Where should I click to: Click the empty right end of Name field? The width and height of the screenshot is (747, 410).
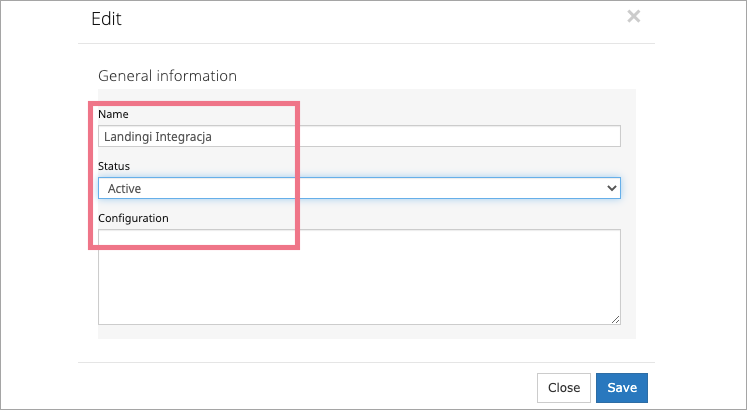click(x=560, y=136)
